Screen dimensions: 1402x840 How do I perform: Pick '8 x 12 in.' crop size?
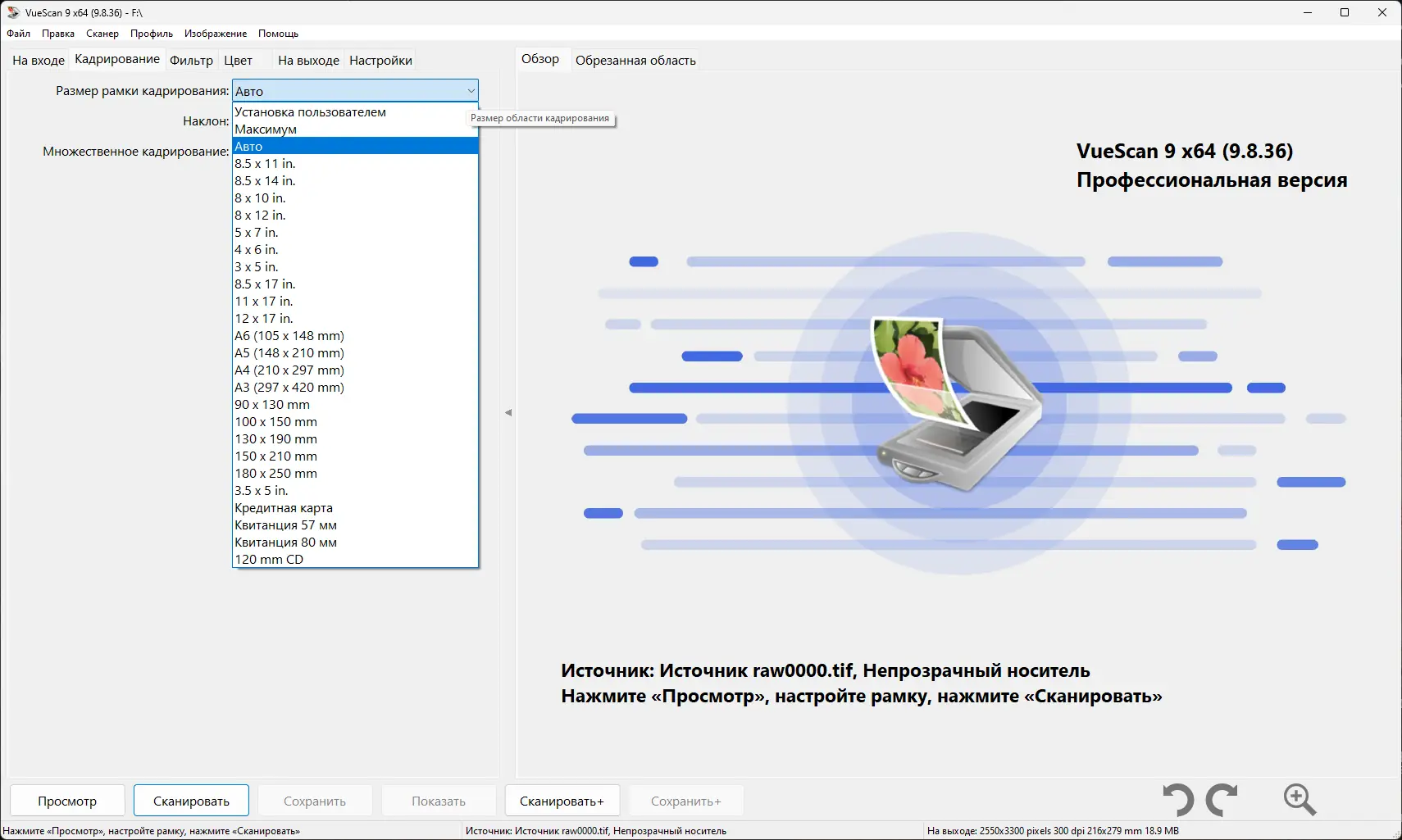[355, 216]
